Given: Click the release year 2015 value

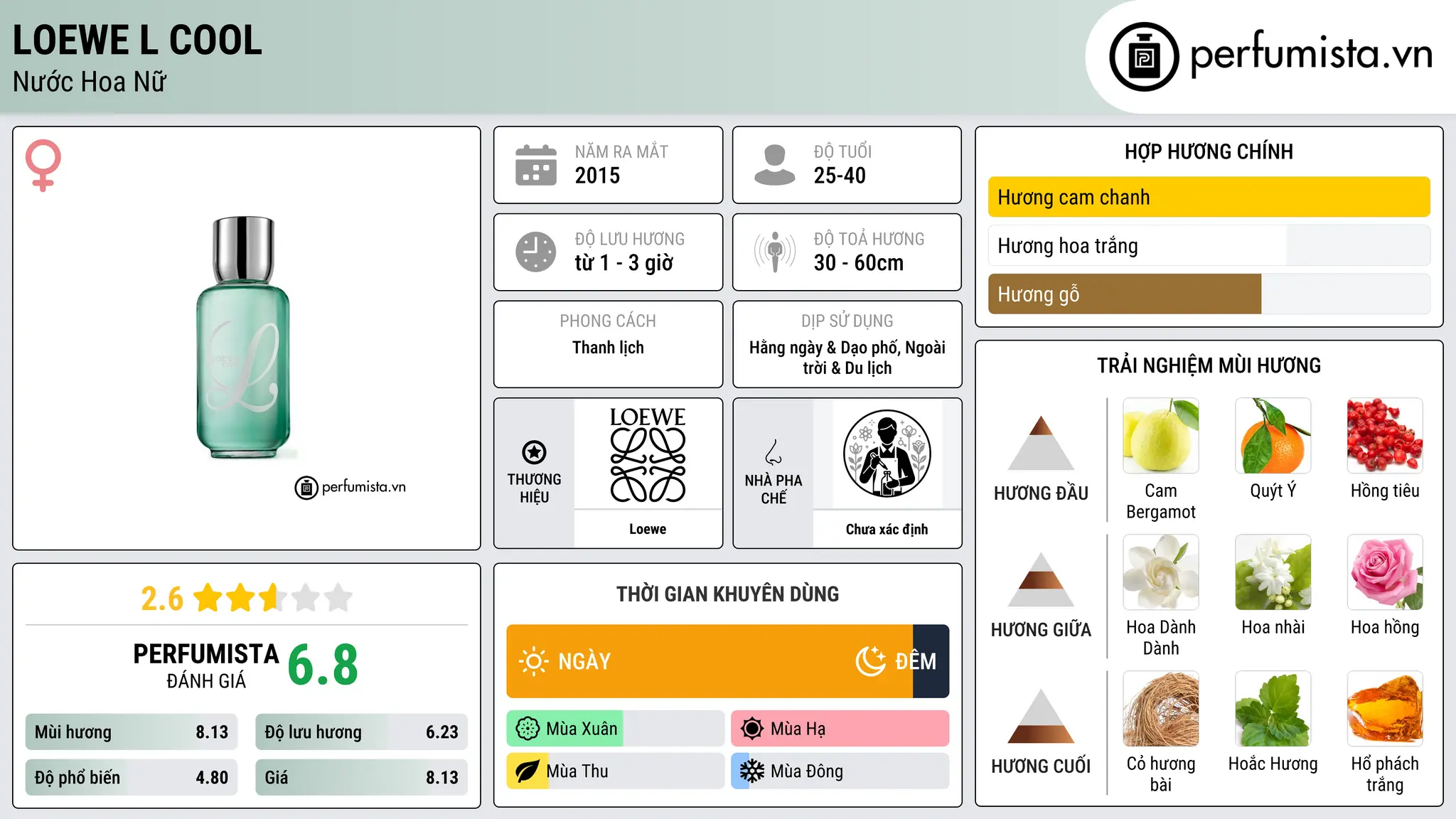Looking at the screenshot, I should coord(597,176).
